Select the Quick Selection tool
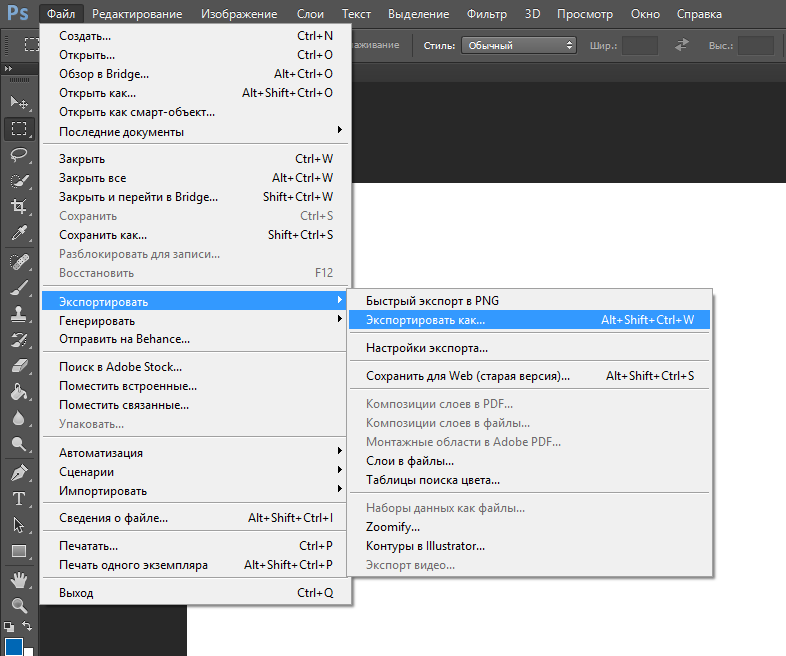This screenshot has width=786, height=656. pyautogui.click(x=19, y=180)
